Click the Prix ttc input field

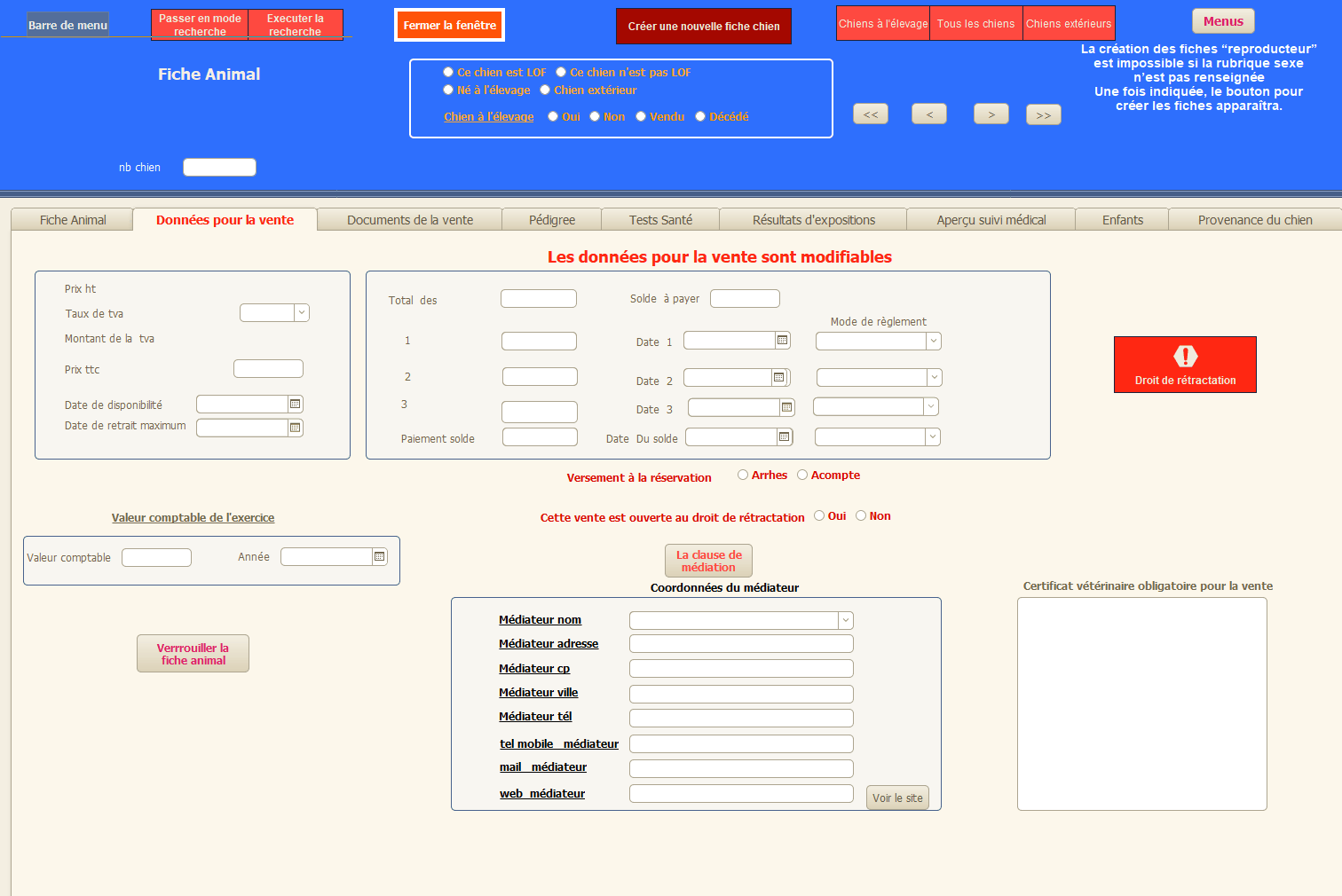(x=268, y=369)
